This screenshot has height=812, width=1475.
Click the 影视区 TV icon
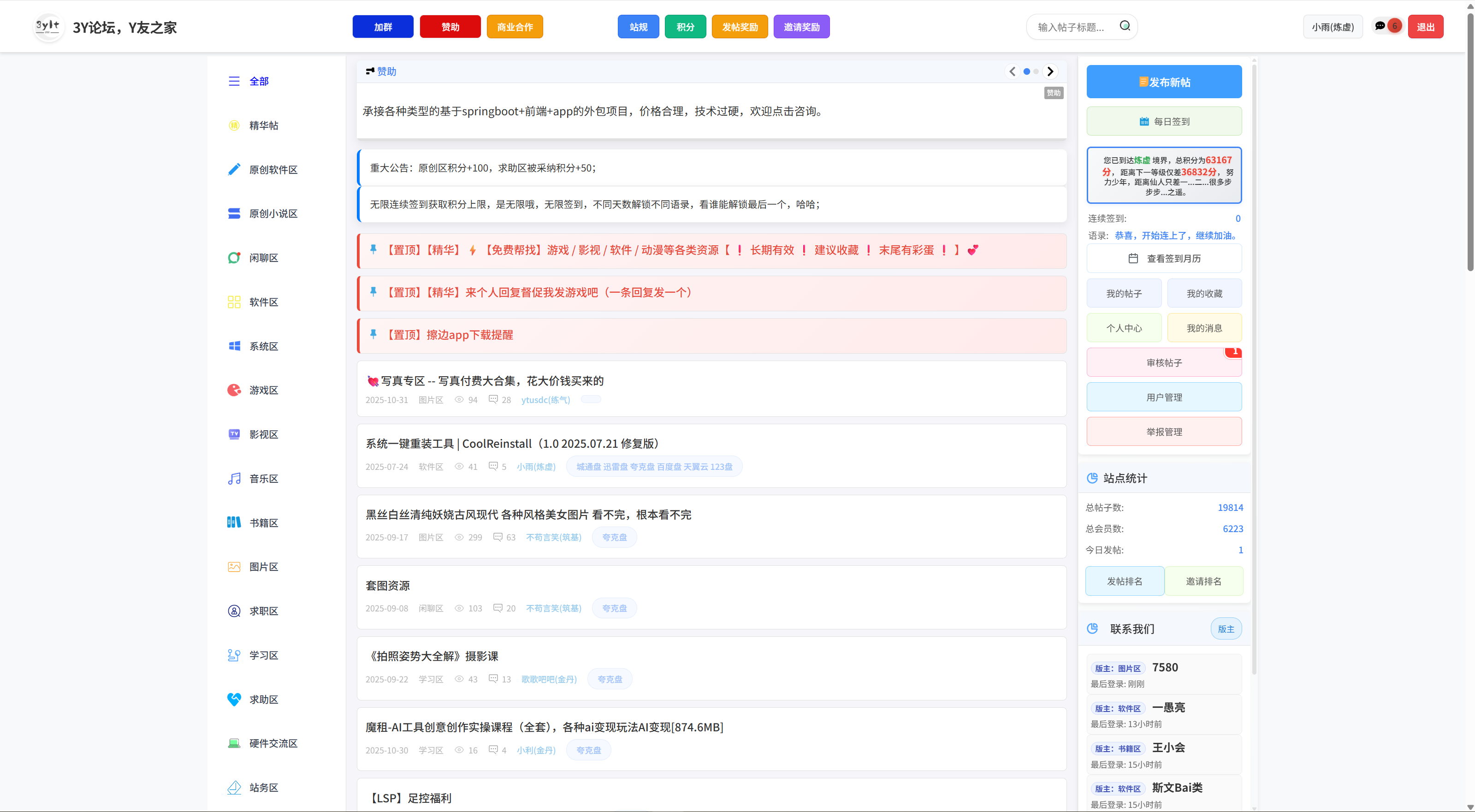tap(234, 434)
